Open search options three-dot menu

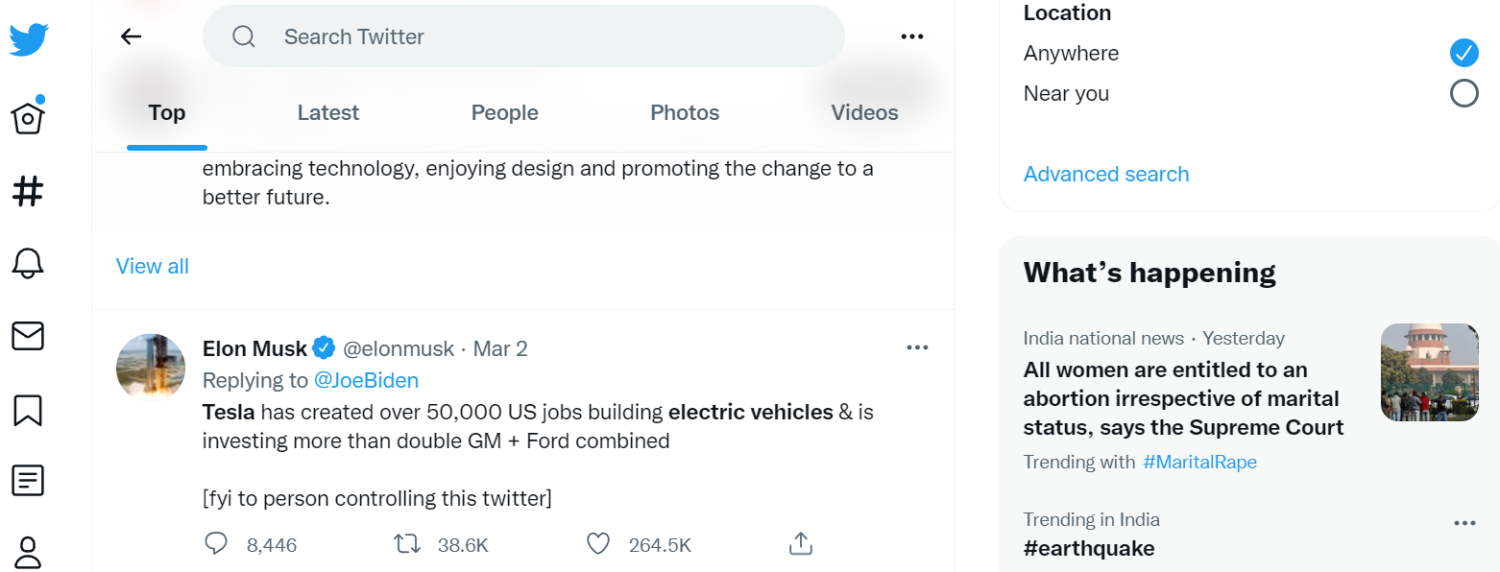tap(911, 37)
